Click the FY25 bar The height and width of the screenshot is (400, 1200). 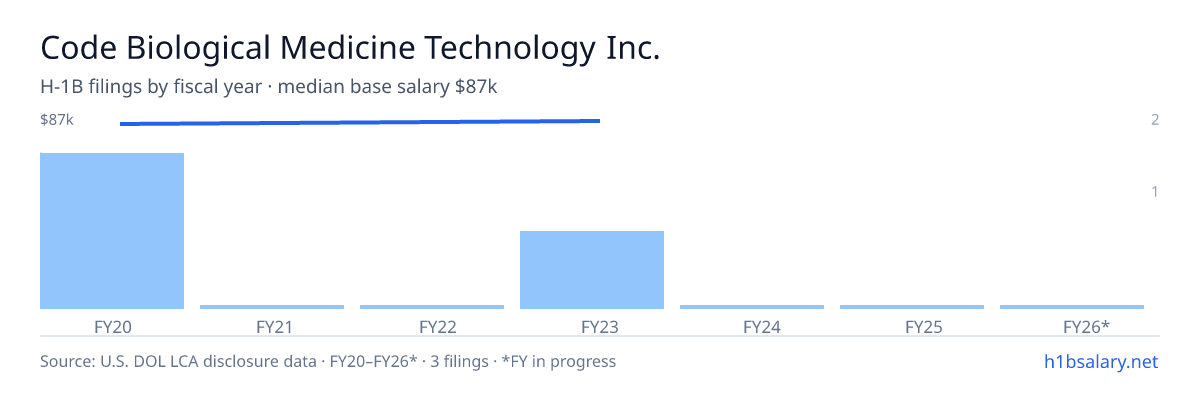[x=912, y=307]
